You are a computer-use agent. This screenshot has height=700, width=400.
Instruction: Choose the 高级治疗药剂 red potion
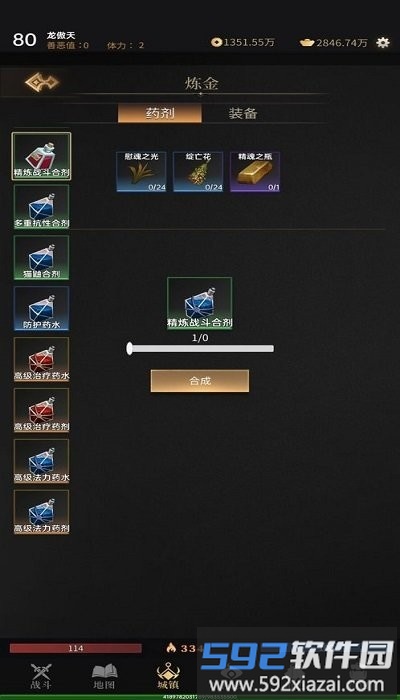point(41,410)
